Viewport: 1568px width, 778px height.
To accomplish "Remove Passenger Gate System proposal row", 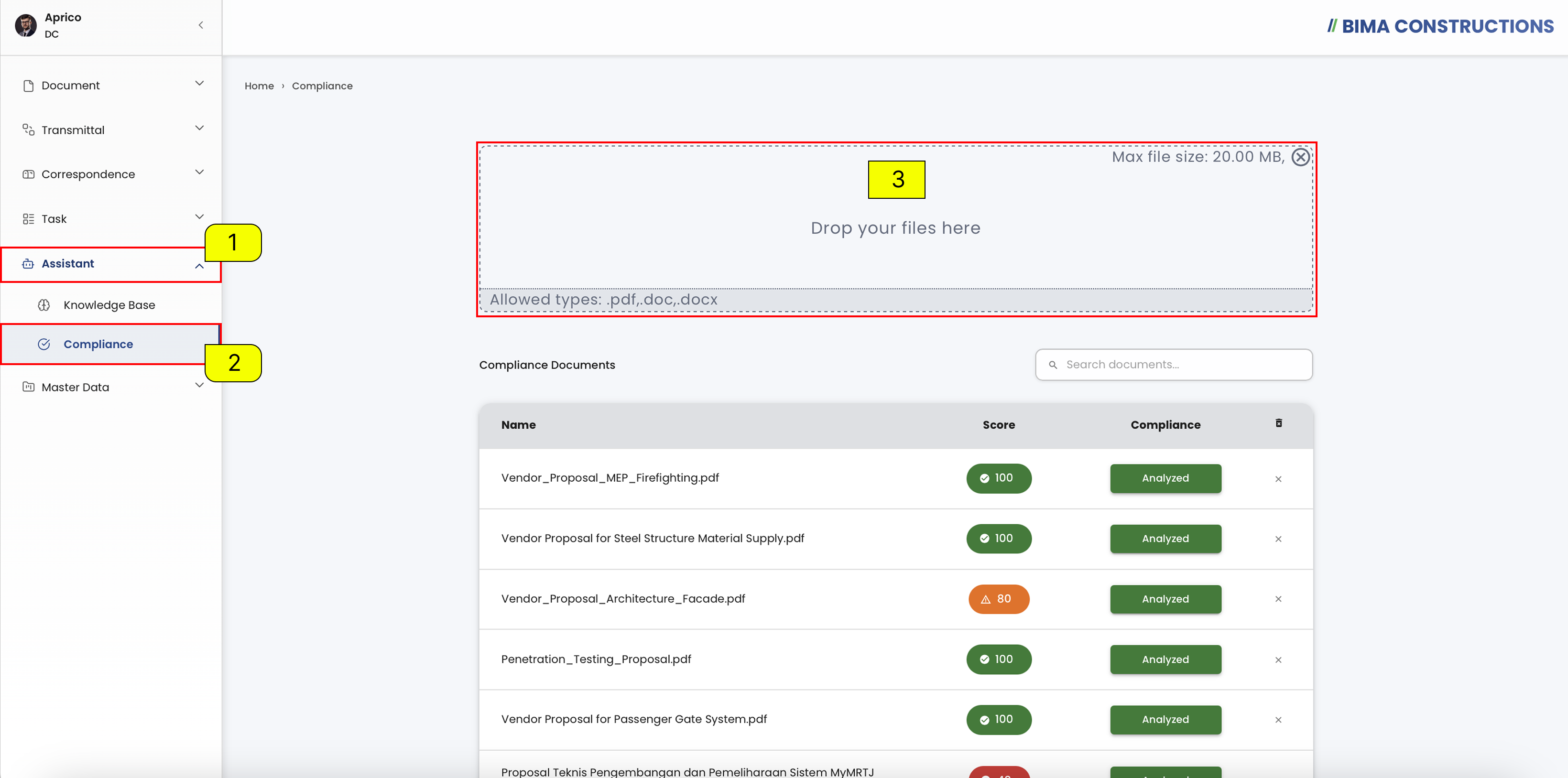I will tap(1278, 720).
